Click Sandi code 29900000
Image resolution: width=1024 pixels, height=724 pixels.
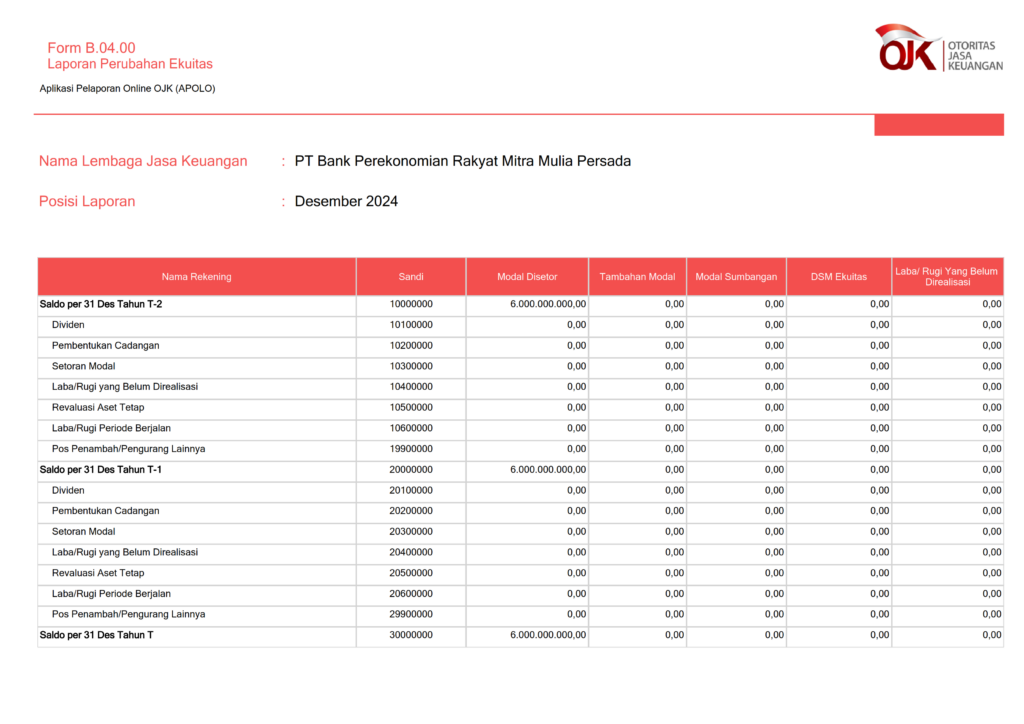coord(411,614)
